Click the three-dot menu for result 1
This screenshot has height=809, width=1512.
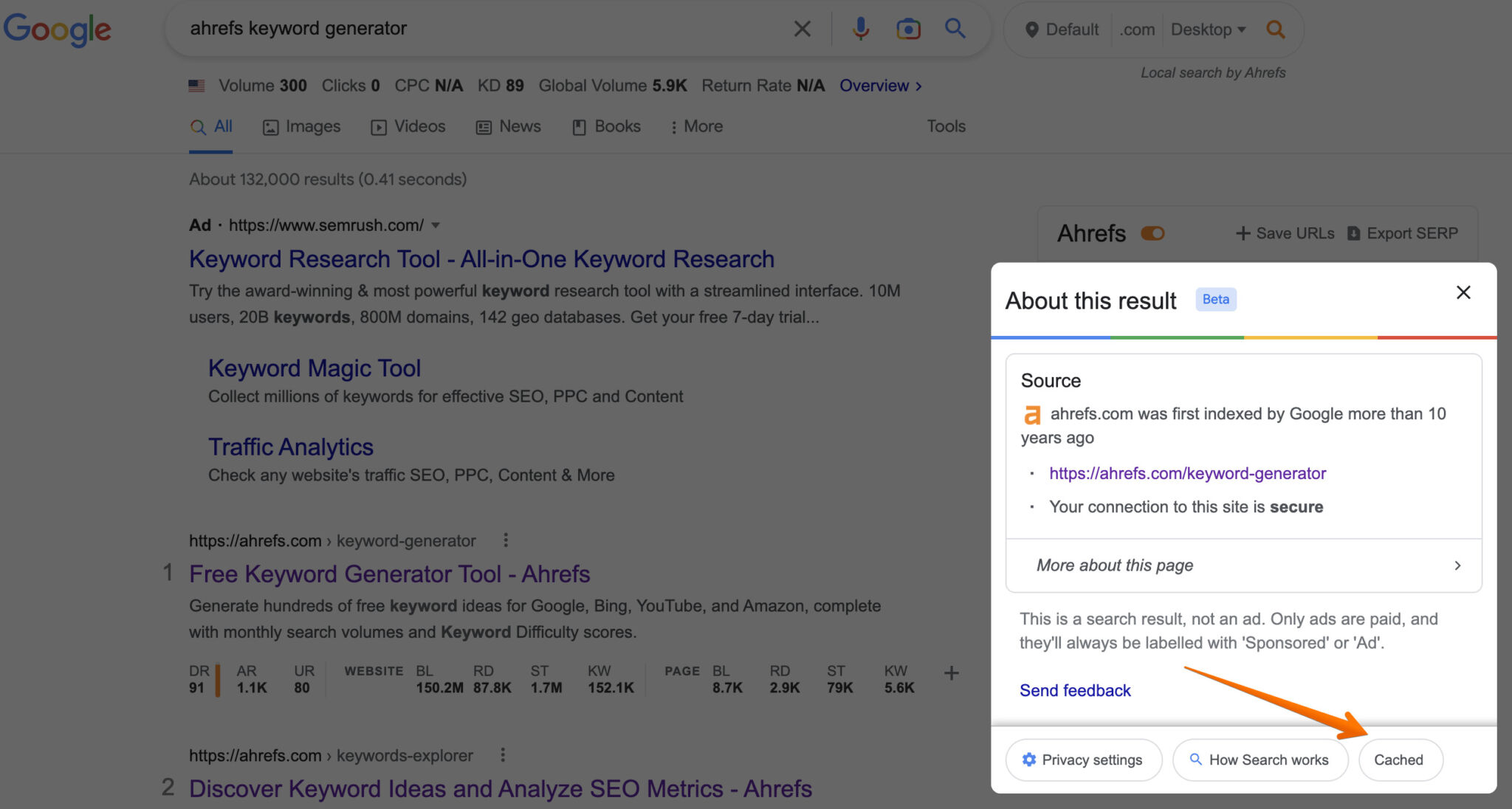(509, 541)
